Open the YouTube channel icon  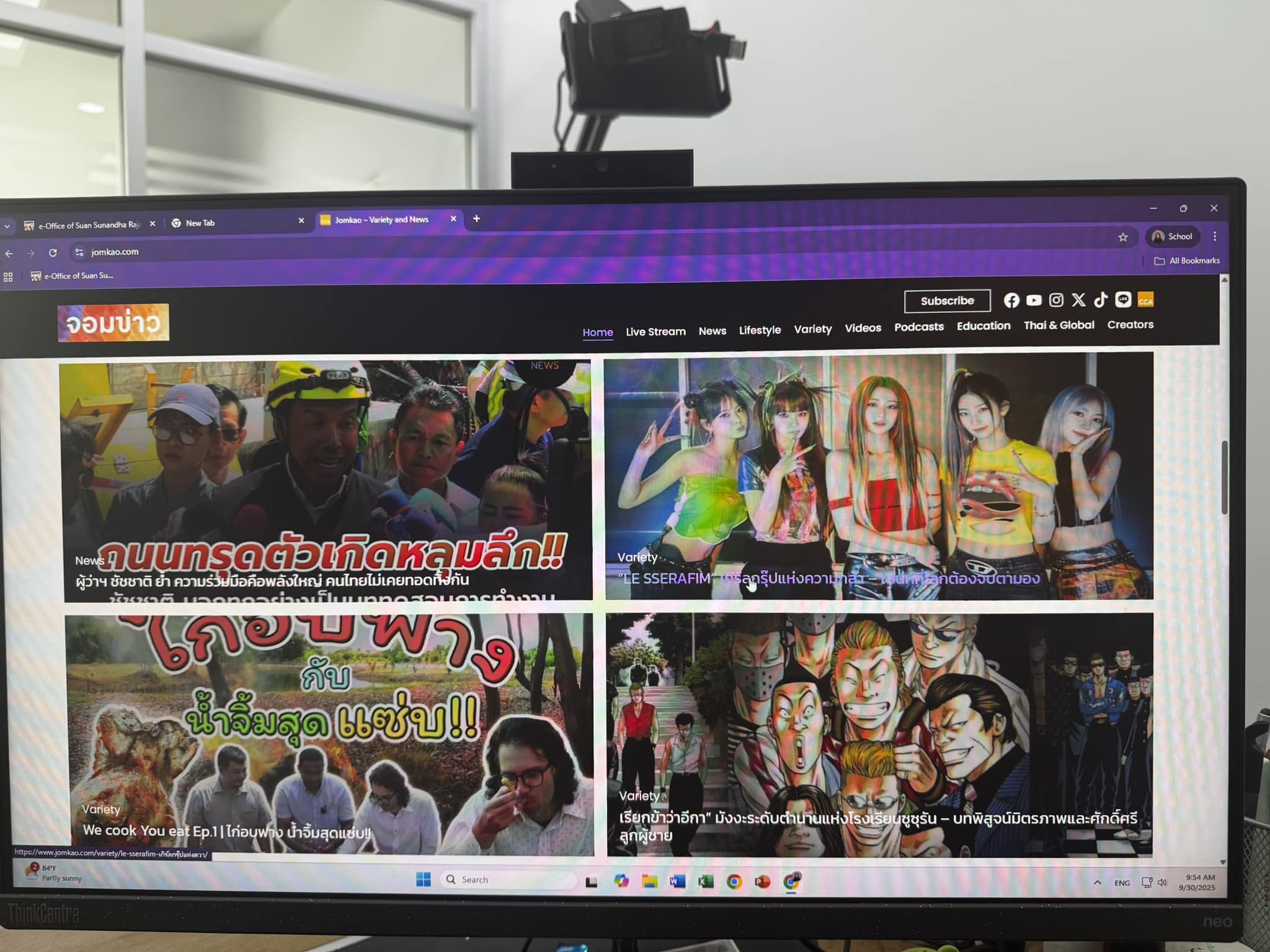(1034, 301)
